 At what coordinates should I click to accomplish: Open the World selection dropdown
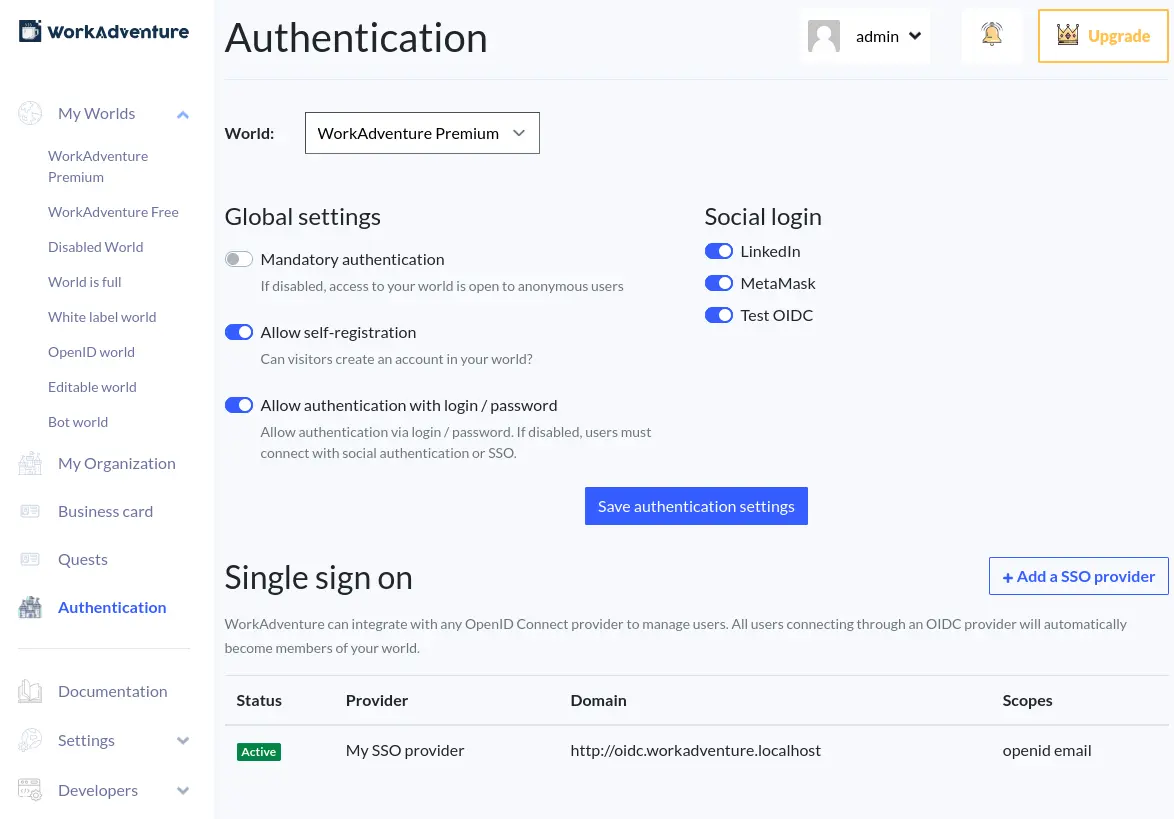(422, 133)
